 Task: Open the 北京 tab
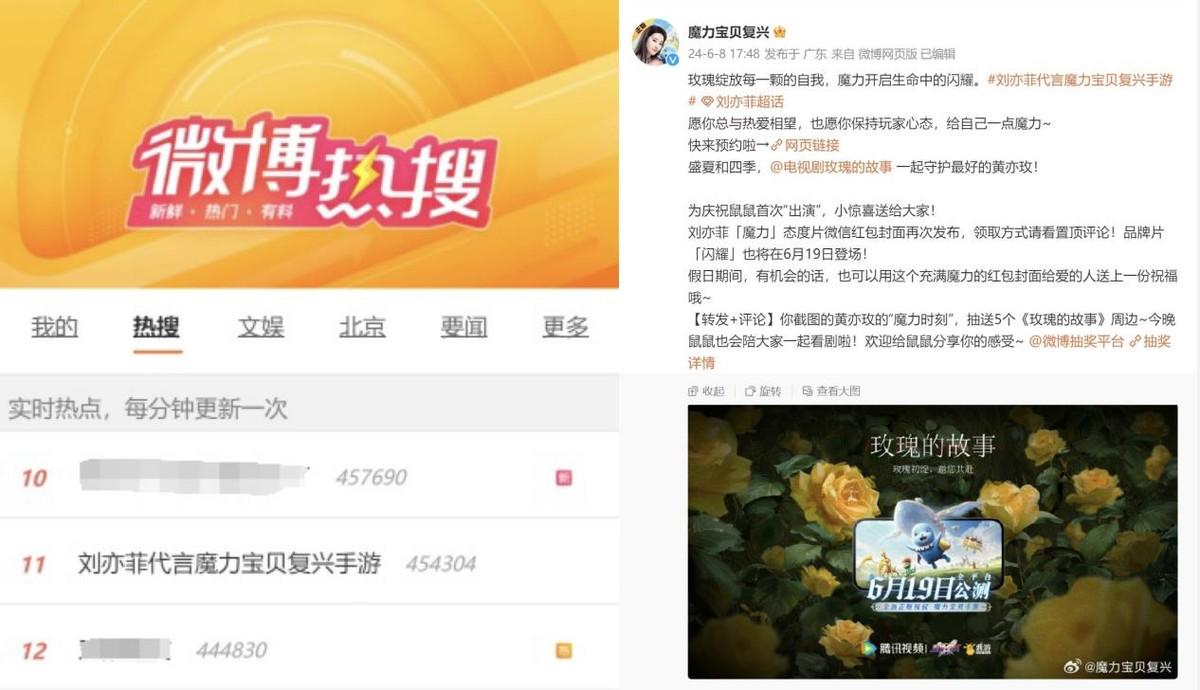362,326
